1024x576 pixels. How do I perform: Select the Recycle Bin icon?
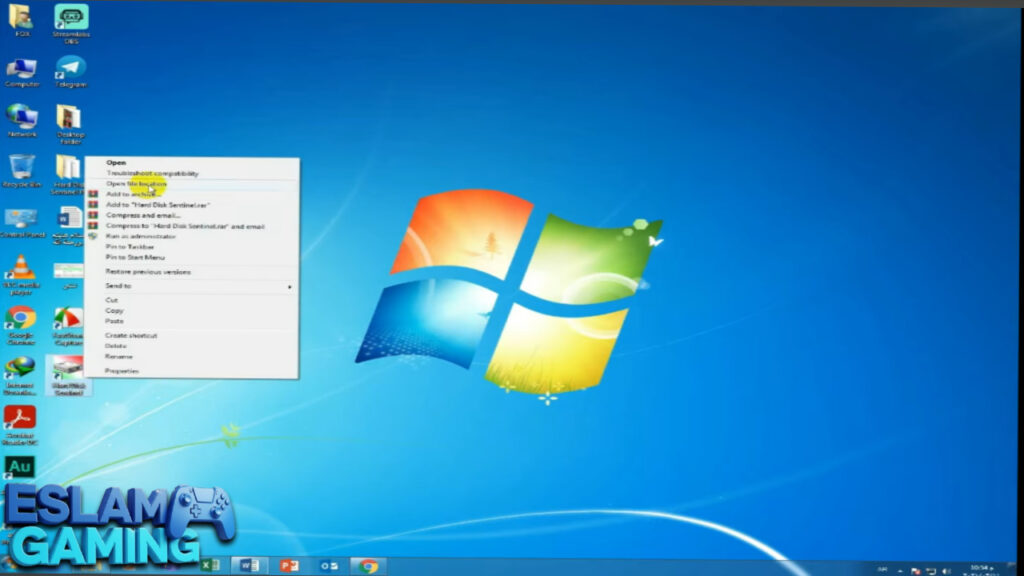tap(21, 168)
